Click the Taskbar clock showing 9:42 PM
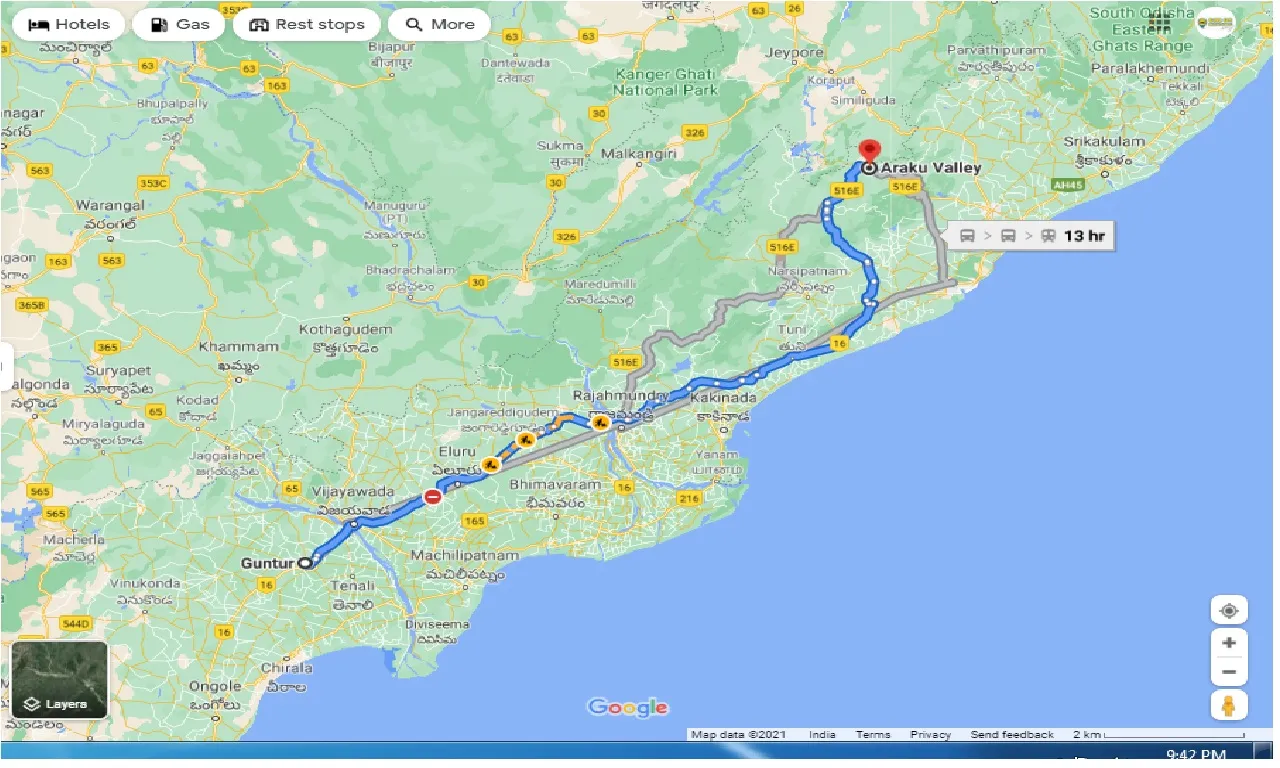The width and height of the screenshot is (1280, 768). click(1197, 756)
